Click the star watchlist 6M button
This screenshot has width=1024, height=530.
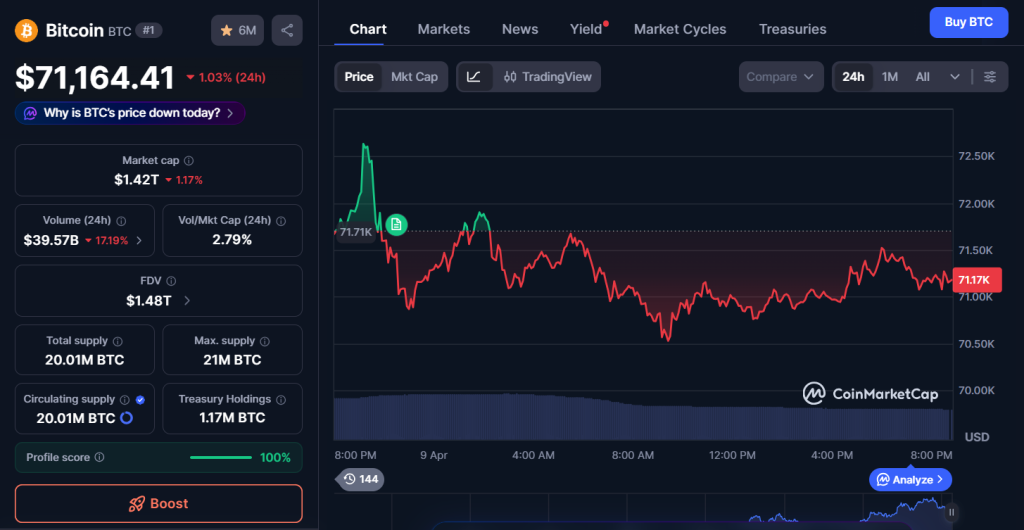(x=237, y=31)
